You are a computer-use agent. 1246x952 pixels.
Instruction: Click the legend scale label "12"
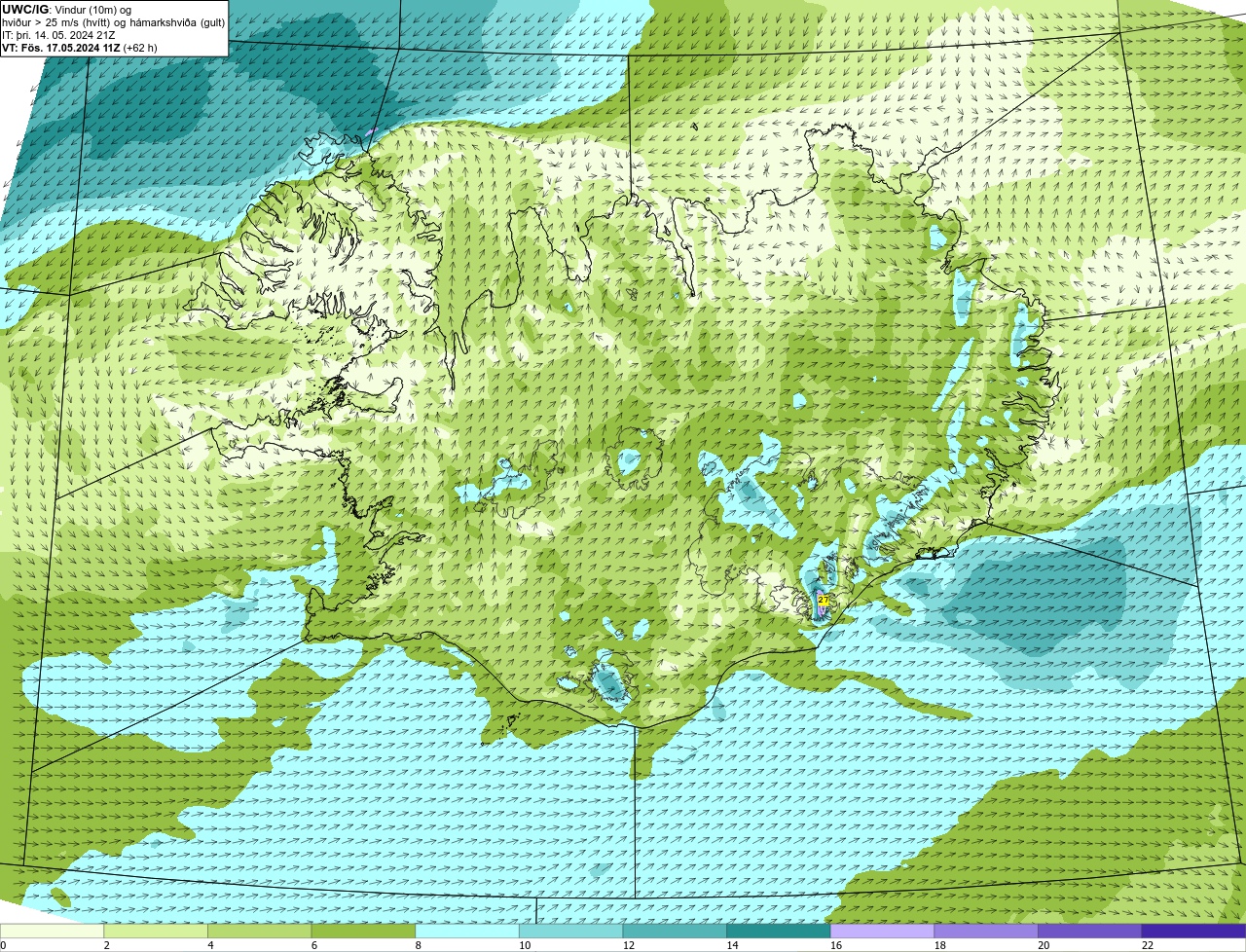(x=628, y=945)
